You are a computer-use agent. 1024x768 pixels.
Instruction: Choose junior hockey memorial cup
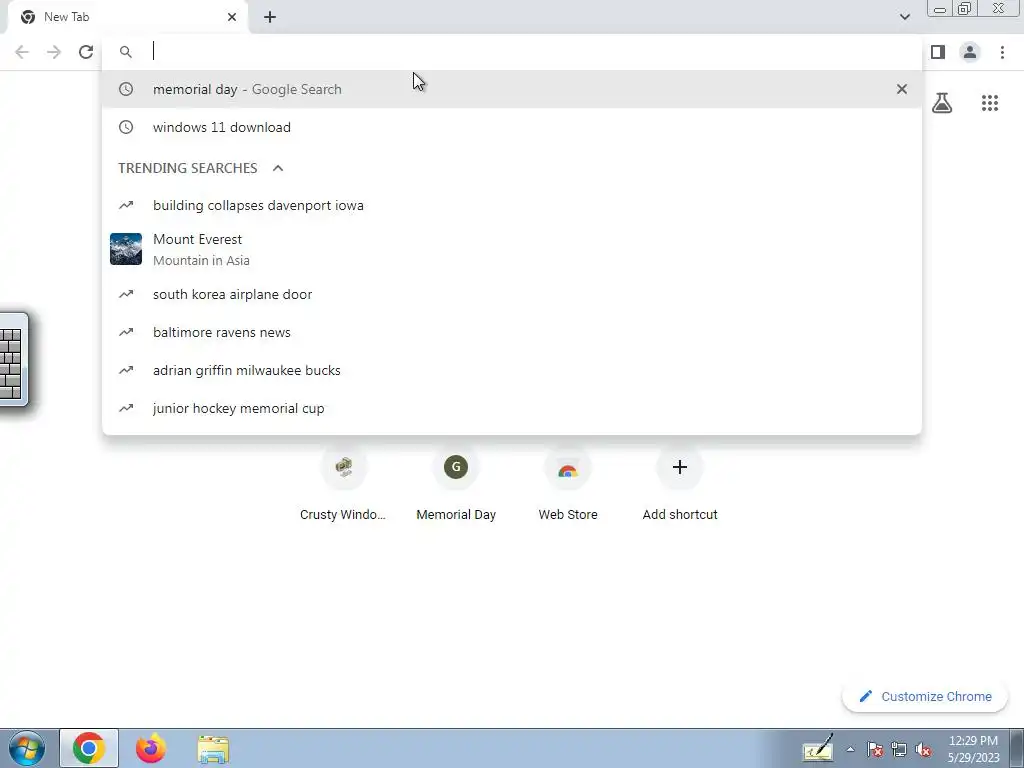click(512, 408)
